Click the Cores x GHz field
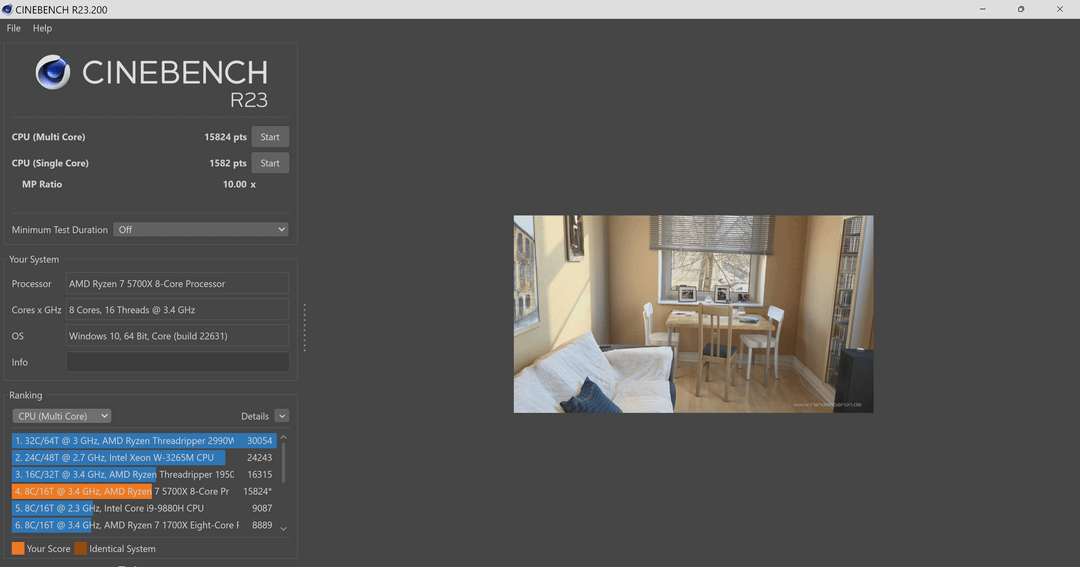Image resolution: width=1080 pixels, height=567 pixels. click(x=178, y=310)
